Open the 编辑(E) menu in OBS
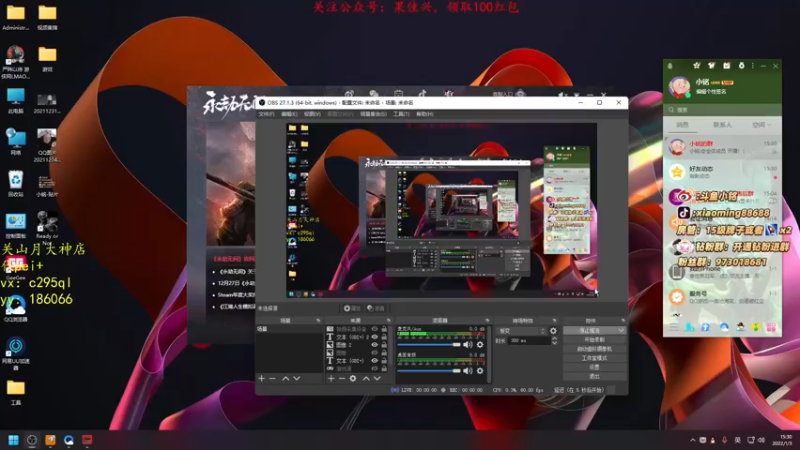 click(x=289, y=114)
